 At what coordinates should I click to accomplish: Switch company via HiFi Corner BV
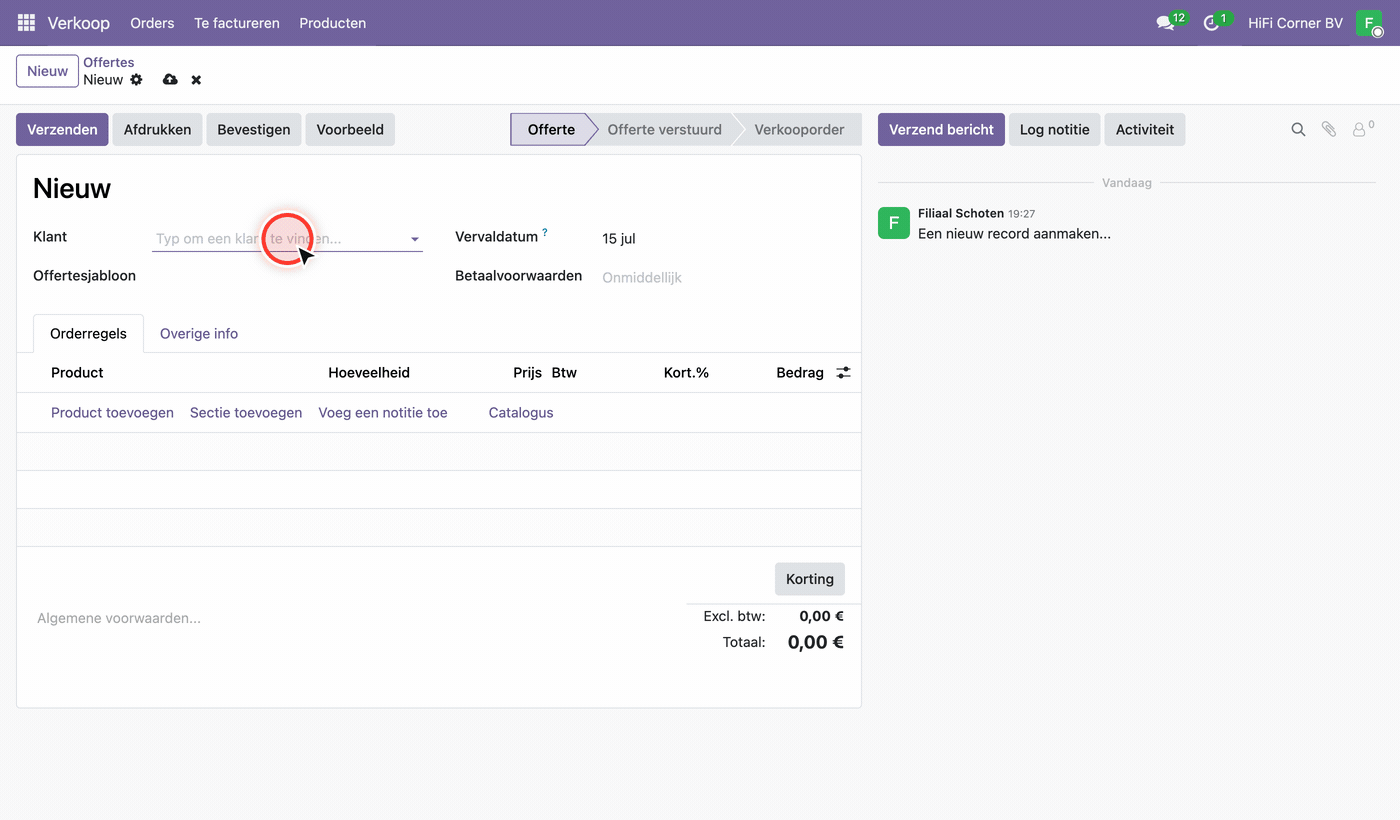[1295, 22]
